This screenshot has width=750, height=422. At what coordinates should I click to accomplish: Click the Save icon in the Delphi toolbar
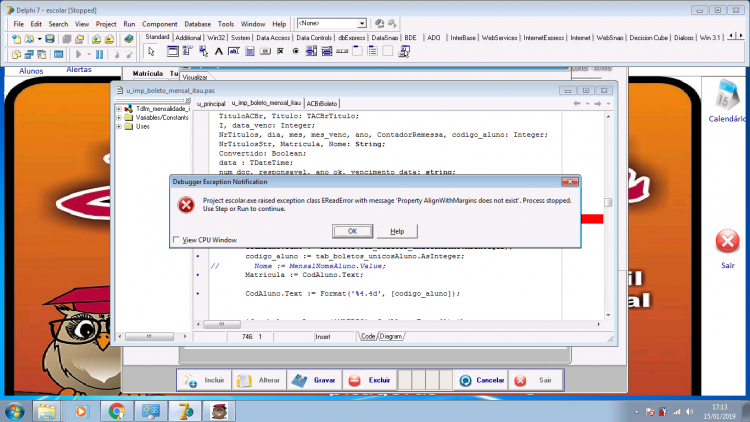[50, 39]
